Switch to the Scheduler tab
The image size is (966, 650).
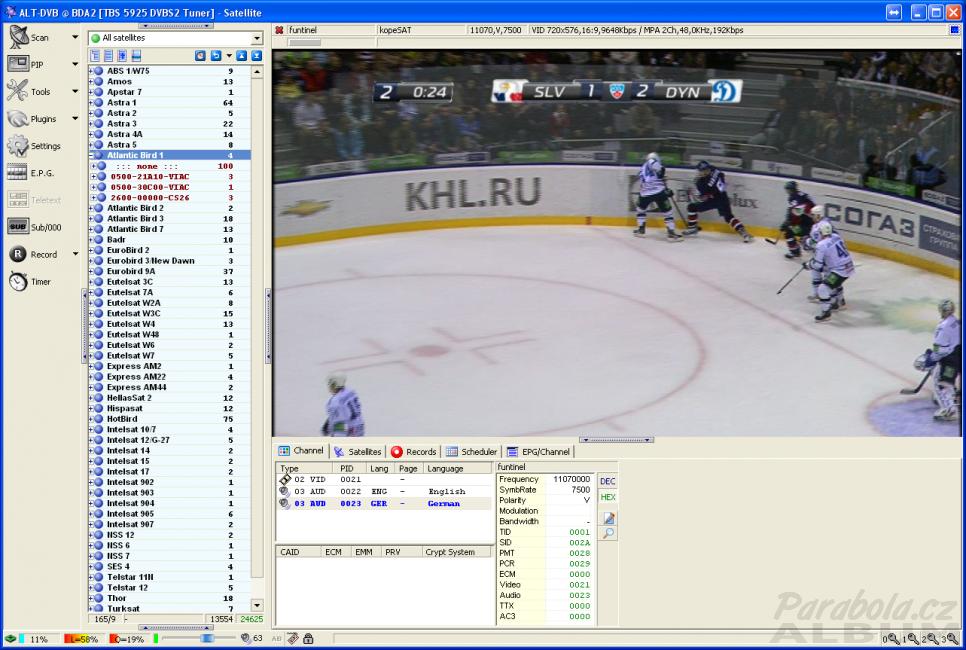point(471,452)
